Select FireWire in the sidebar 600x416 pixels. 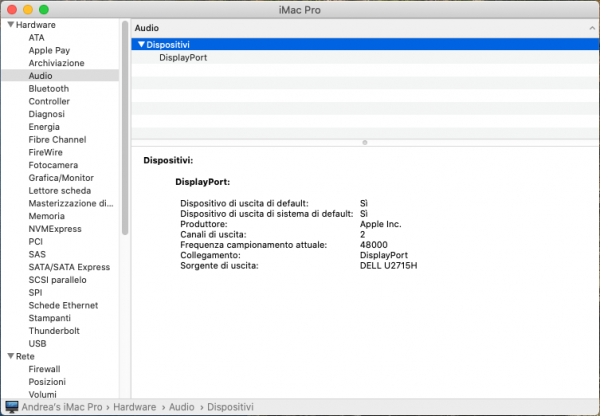coord(45,152)
